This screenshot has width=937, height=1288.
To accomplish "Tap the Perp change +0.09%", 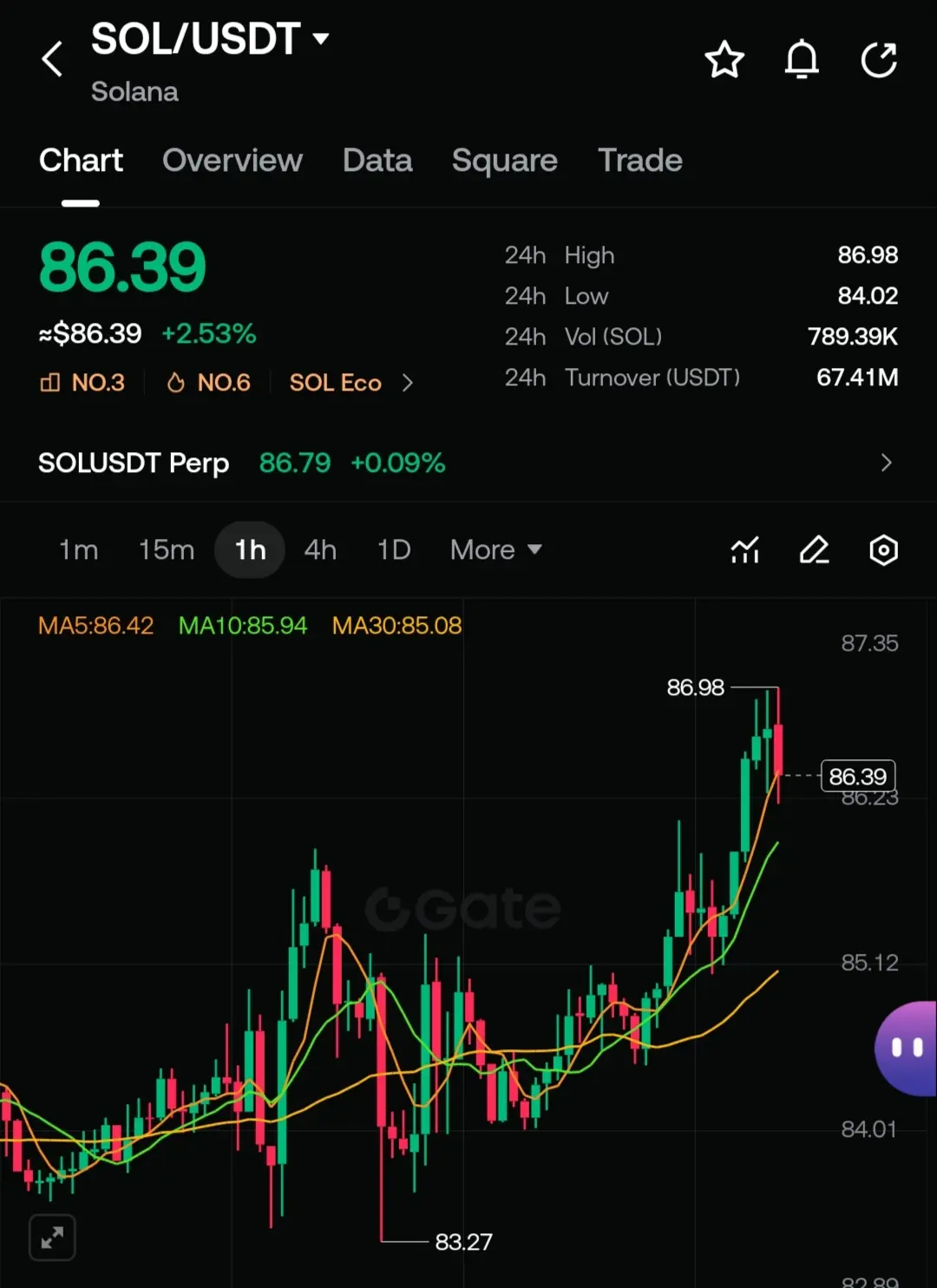I will point(397,463).
